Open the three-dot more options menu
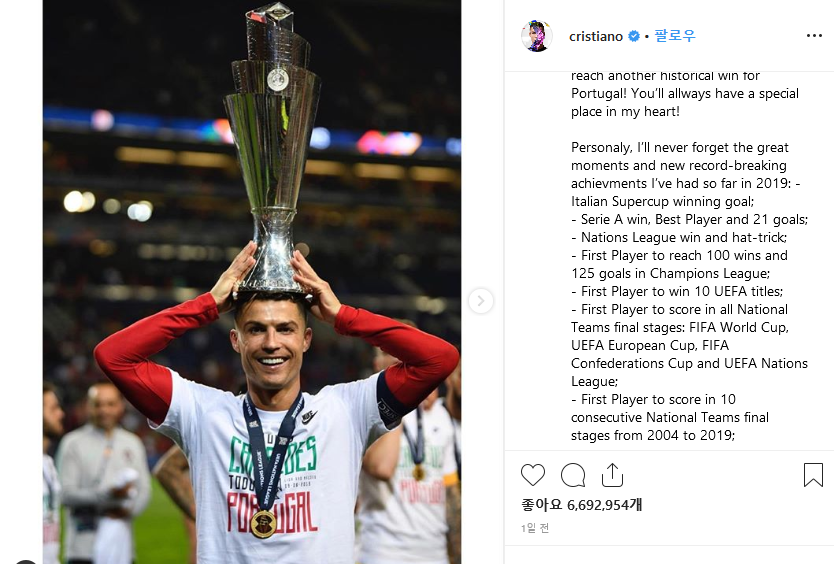Image resolution: width=834 pixels, height=564 pixels. pyautogui.click(x=814, y=36)
